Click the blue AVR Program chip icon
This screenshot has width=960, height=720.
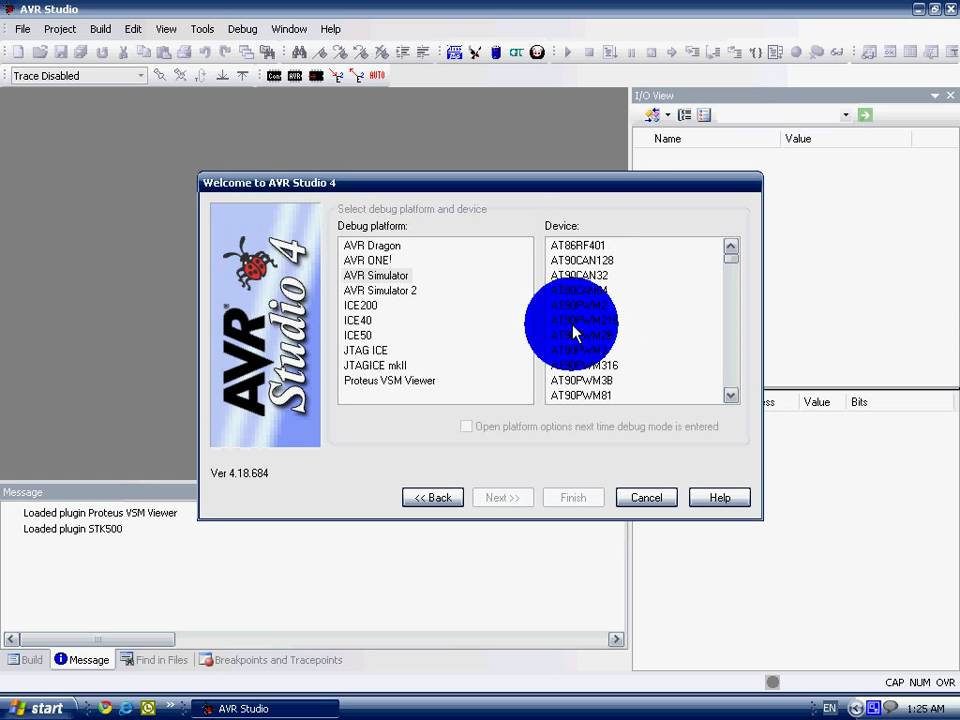pyautogui.click(x=454, y=52)
